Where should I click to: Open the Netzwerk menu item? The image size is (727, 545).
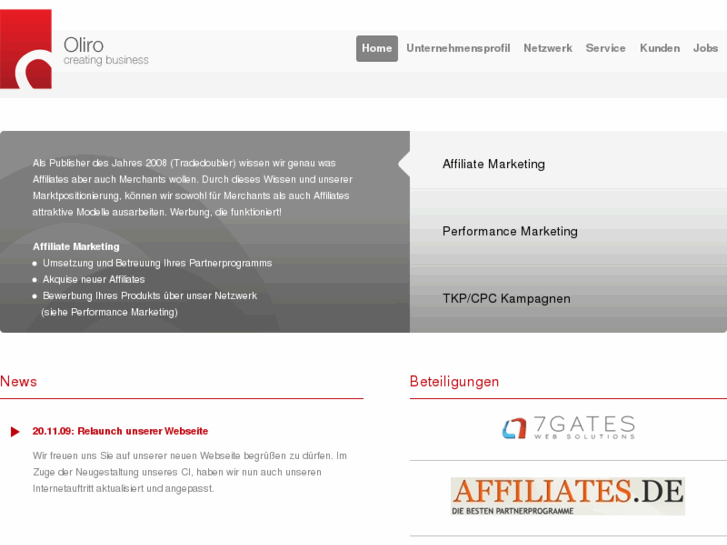548,48
